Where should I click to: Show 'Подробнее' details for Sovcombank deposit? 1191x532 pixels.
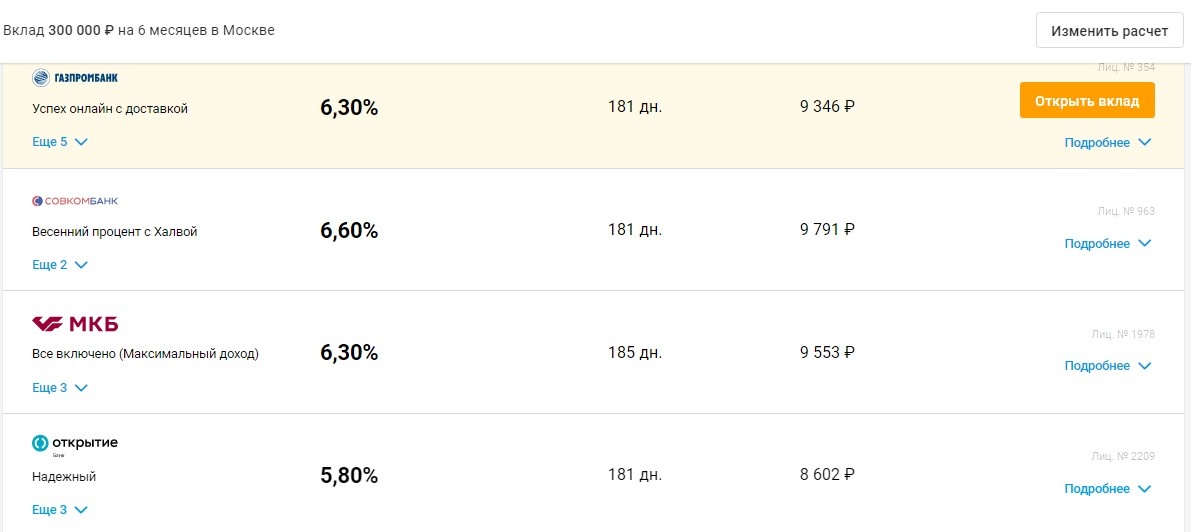point(1107,244)
